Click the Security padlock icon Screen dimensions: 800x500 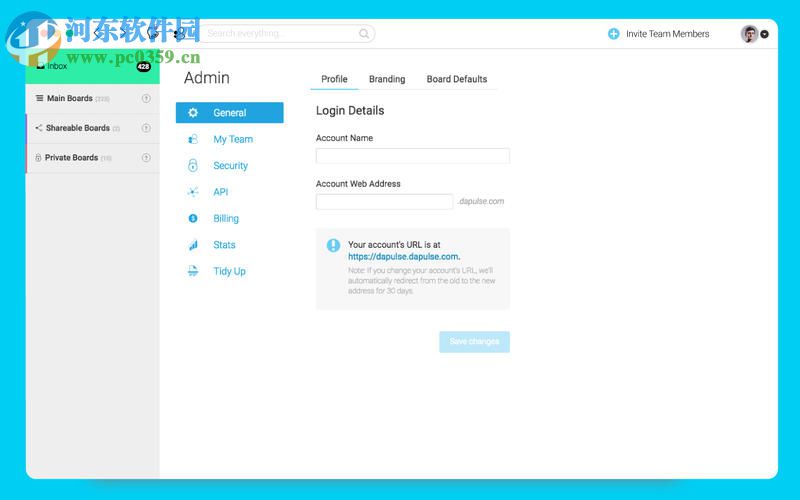click(x=193, y=165)
